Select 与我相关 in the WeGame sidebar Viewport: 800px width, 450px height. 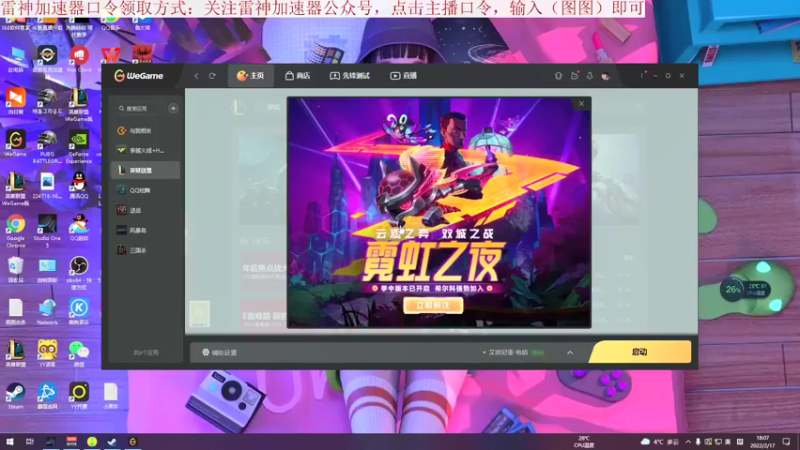click(145, 131)
